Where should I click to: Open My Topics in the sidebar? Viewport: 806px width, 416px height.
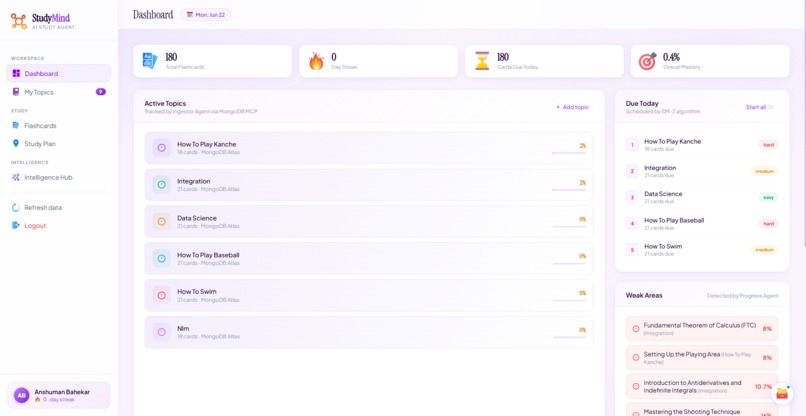coord(59,92)
